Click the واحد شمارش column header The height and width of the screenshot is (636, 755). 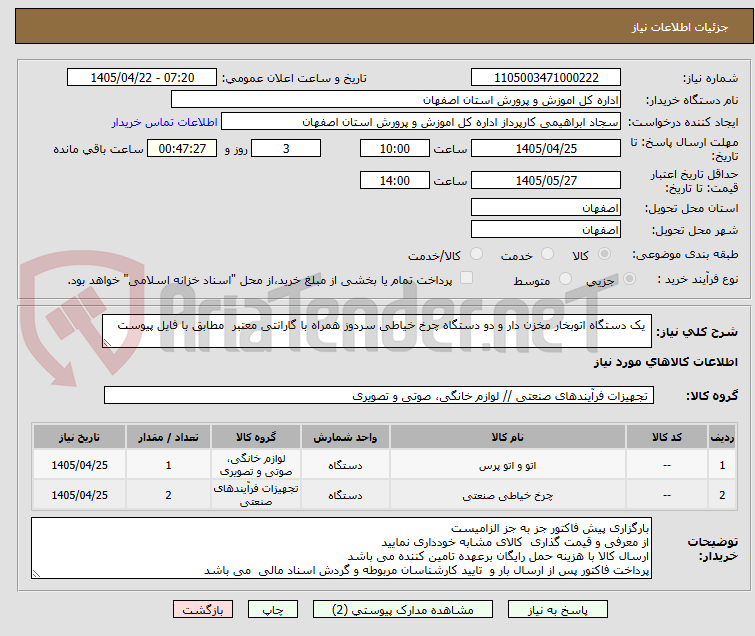[345, 437]
